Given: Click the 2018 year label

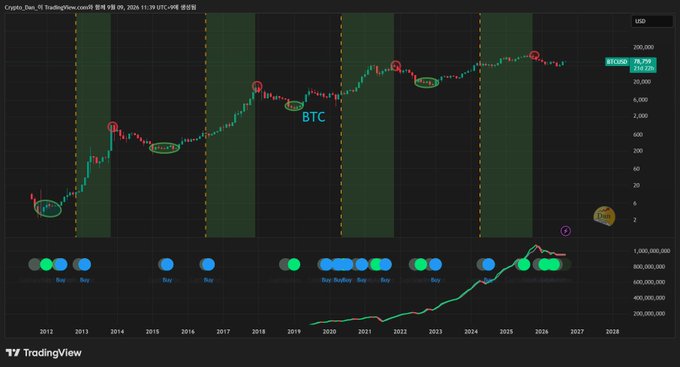Looking at the screenshot, I should (x=258, y=331).
